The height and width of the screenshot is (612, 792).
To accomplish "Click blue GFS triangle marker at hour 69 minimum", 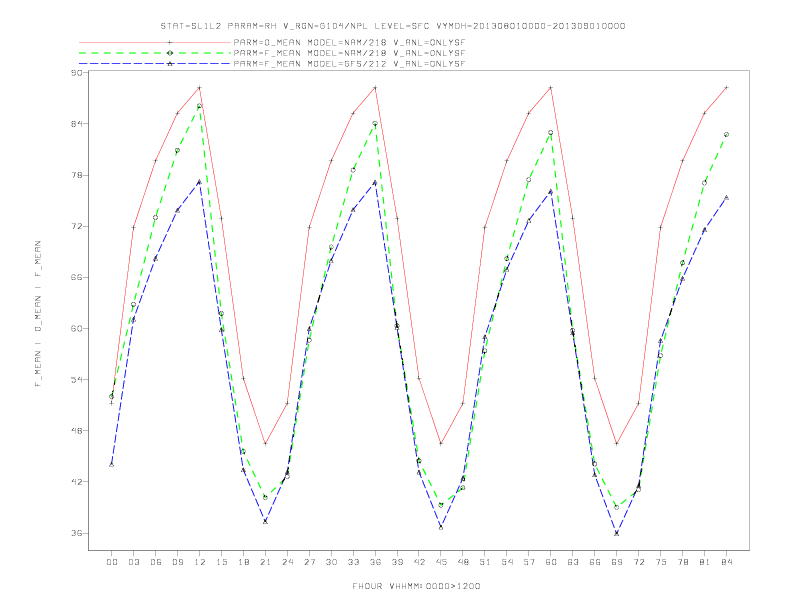I will (x=617, y=533).
